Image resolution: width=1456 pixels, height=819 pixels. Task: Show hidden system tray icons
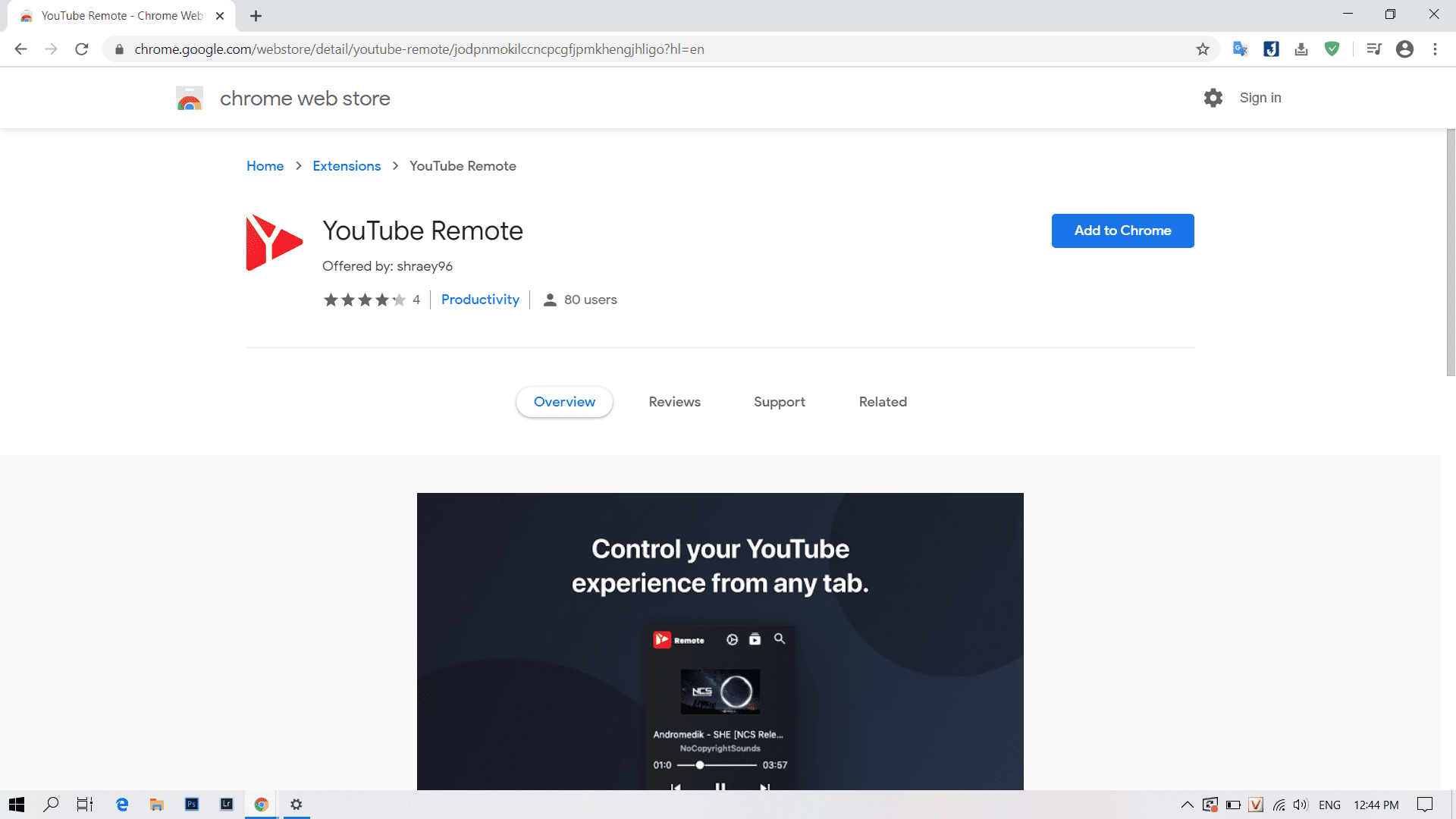click(x=1188, y=805)
